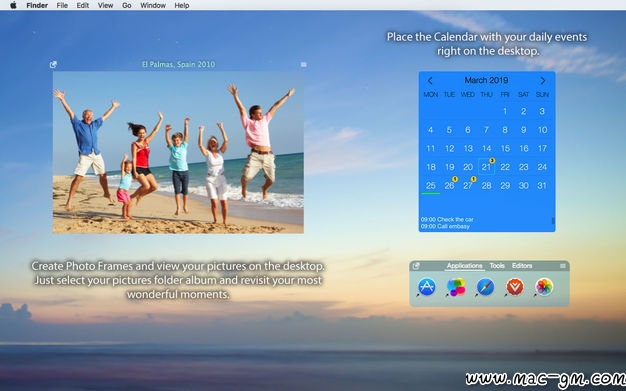Viewport: 626px width, 391px height.
Task: Select March 27 in the calendar
Action: click(468, 185)
